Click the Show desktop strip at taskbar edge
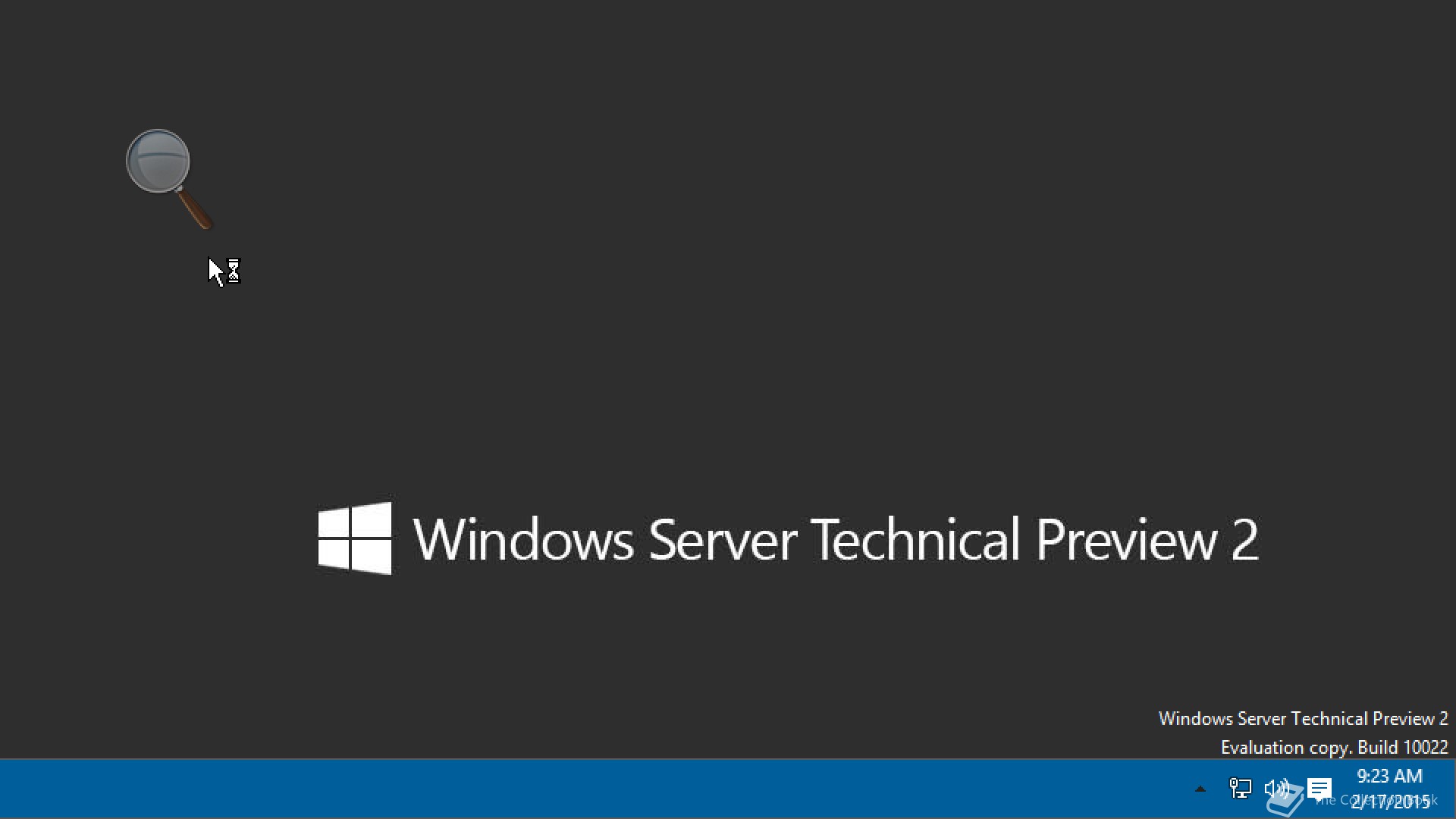Screen dimensions: 1456x819 click(1451, 789)
